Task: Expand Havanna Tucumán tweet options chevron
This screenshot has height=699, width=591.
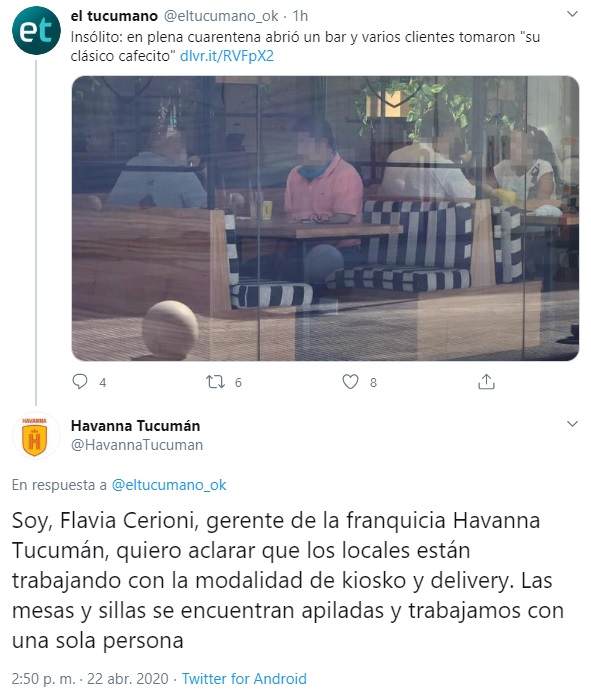Action: [x=572, y=424]
